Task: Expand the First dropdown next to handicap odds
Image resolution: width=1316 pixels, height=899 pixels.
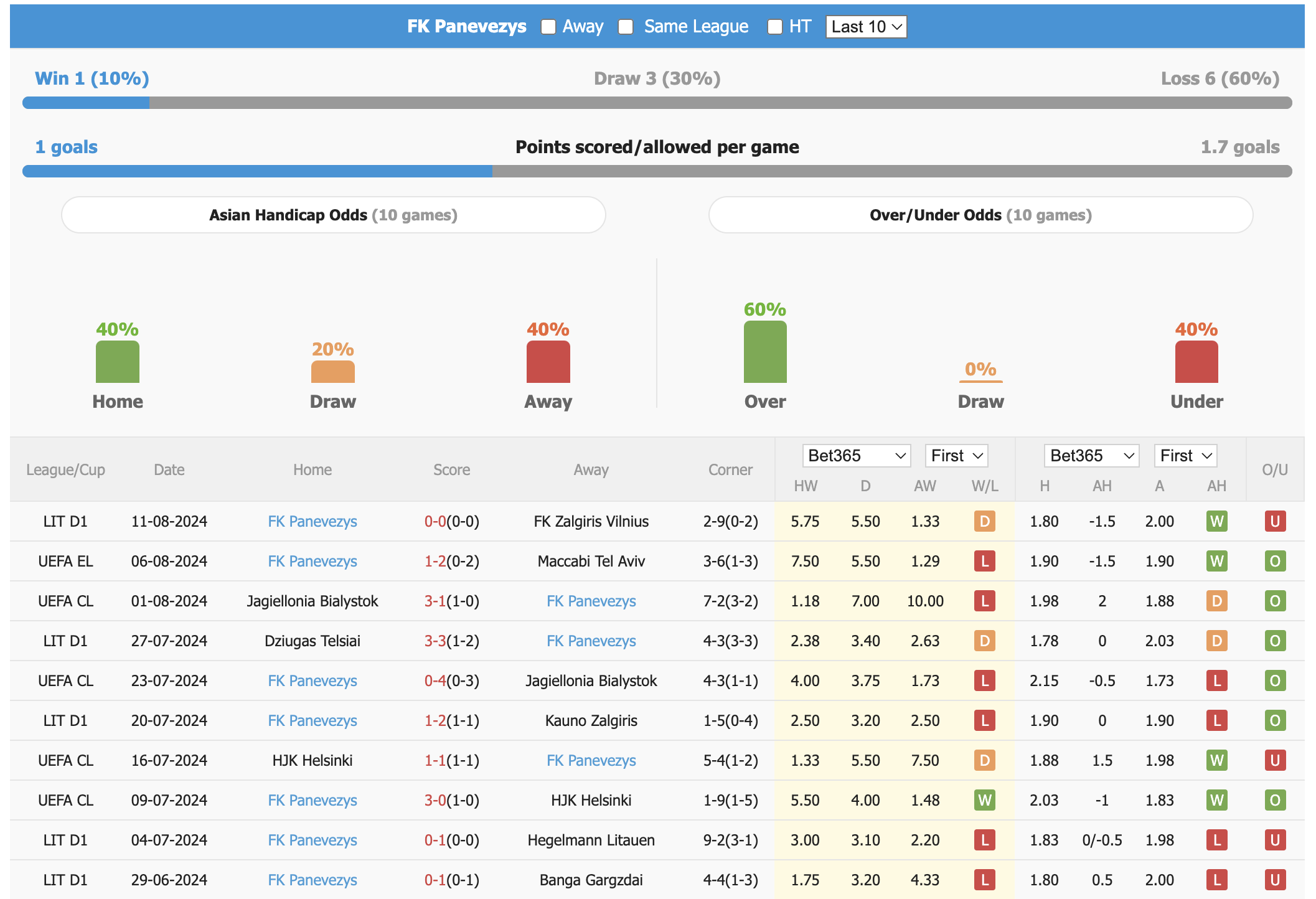Action: tap(1185, 456)
